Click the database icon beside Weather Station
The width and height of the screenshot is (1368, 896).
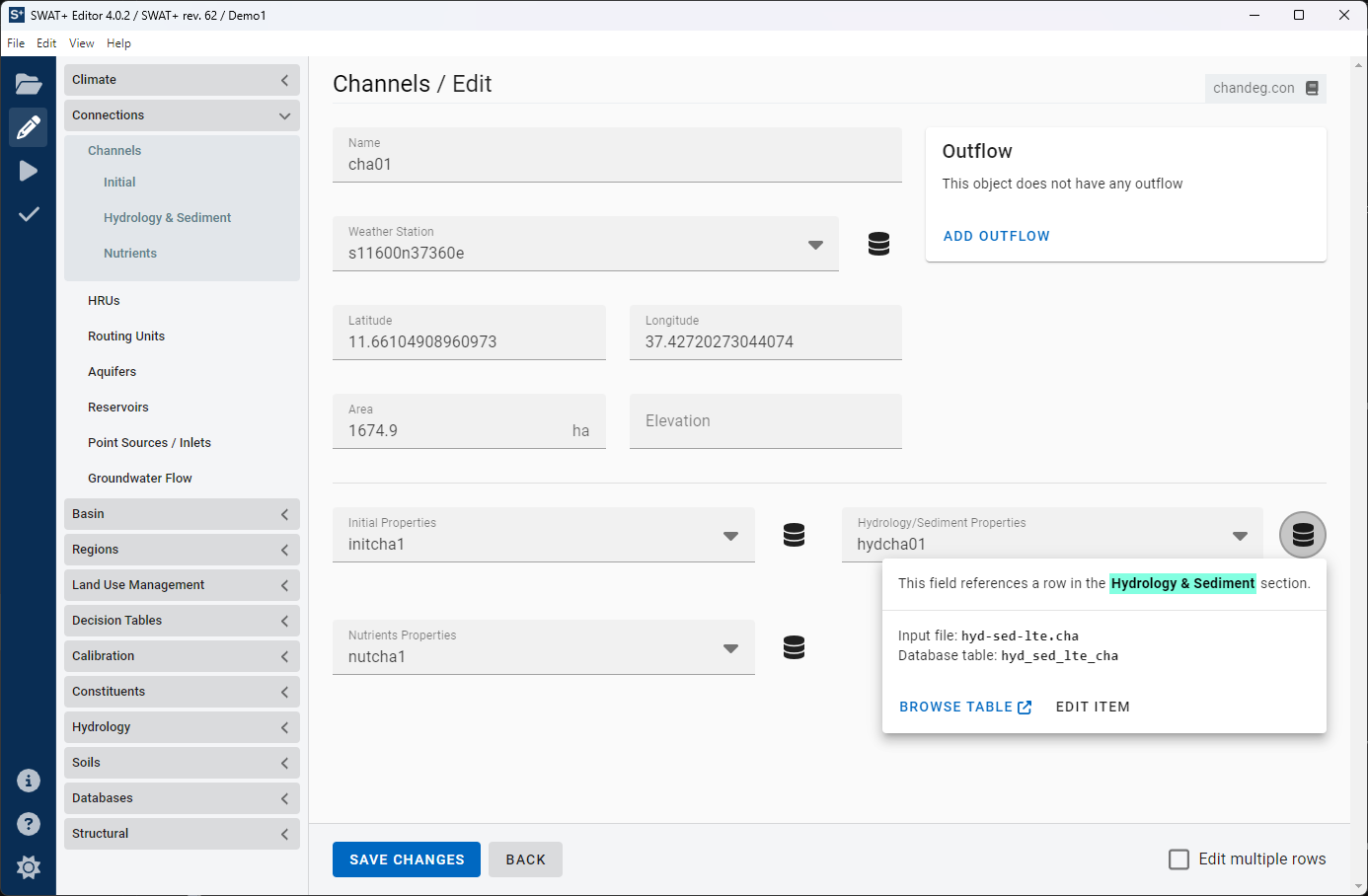(x=879, y=244)
